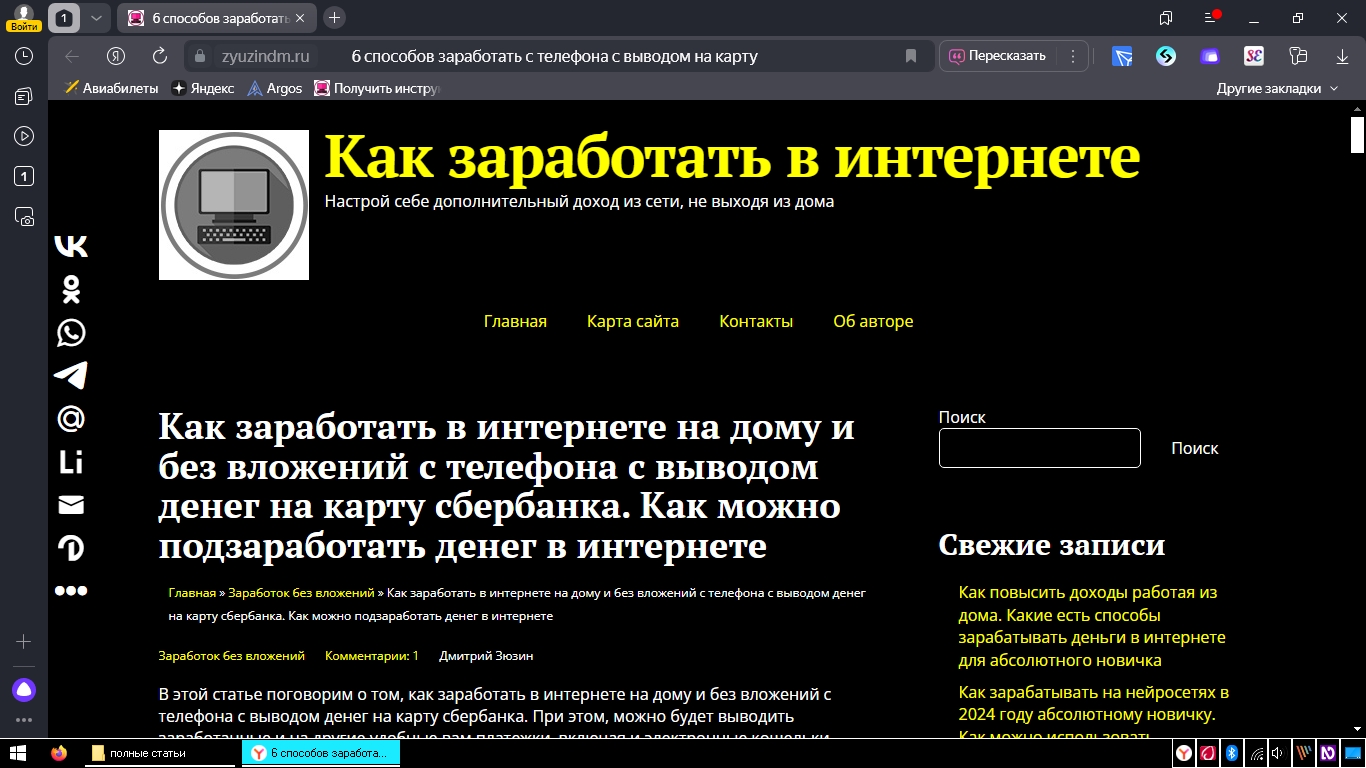
Task: Open Windows Start menu
Action: coord(17,752)
